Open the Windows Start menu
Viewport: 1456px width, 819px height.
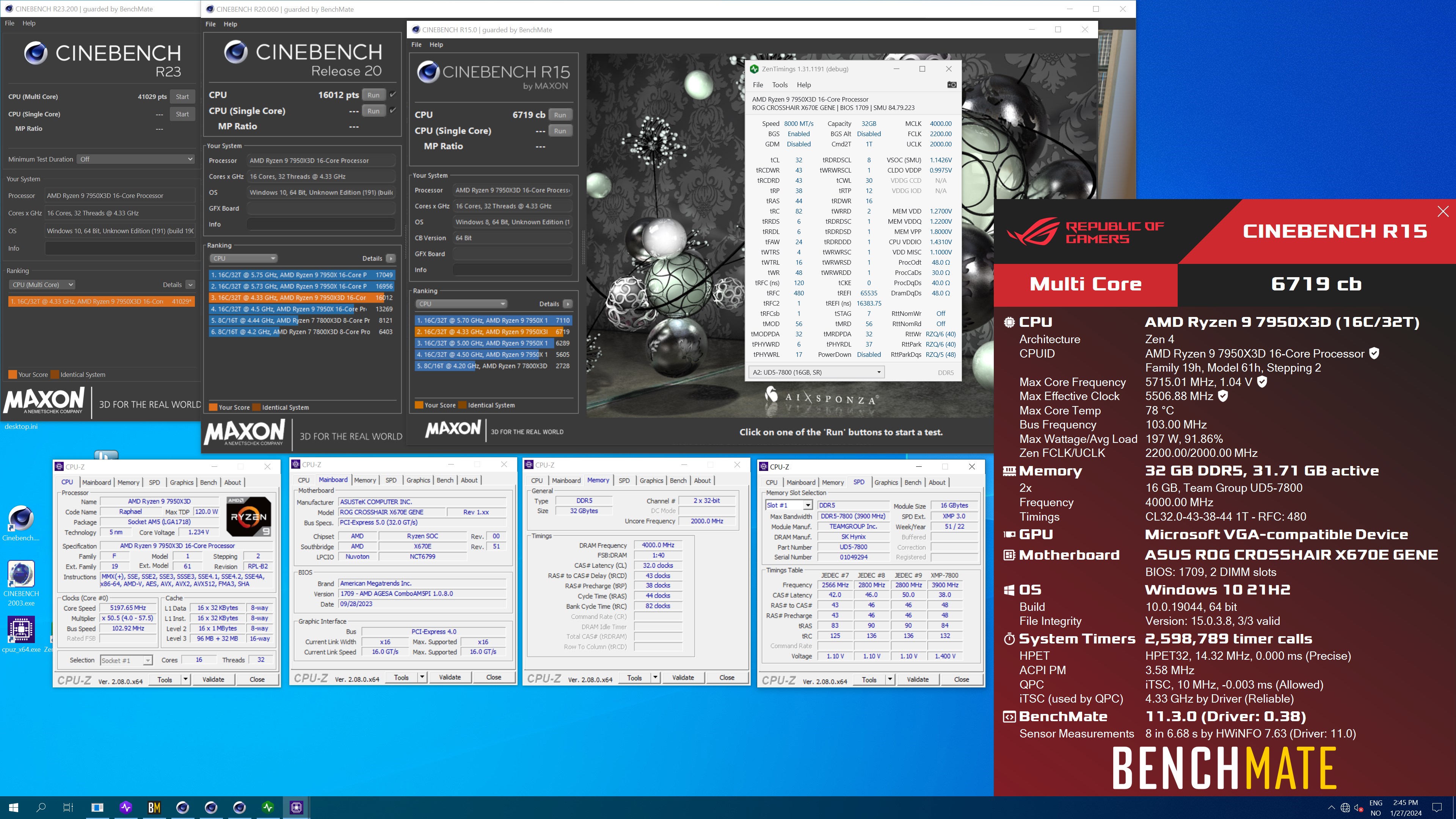pyautogui.click(x=14, y=807)
